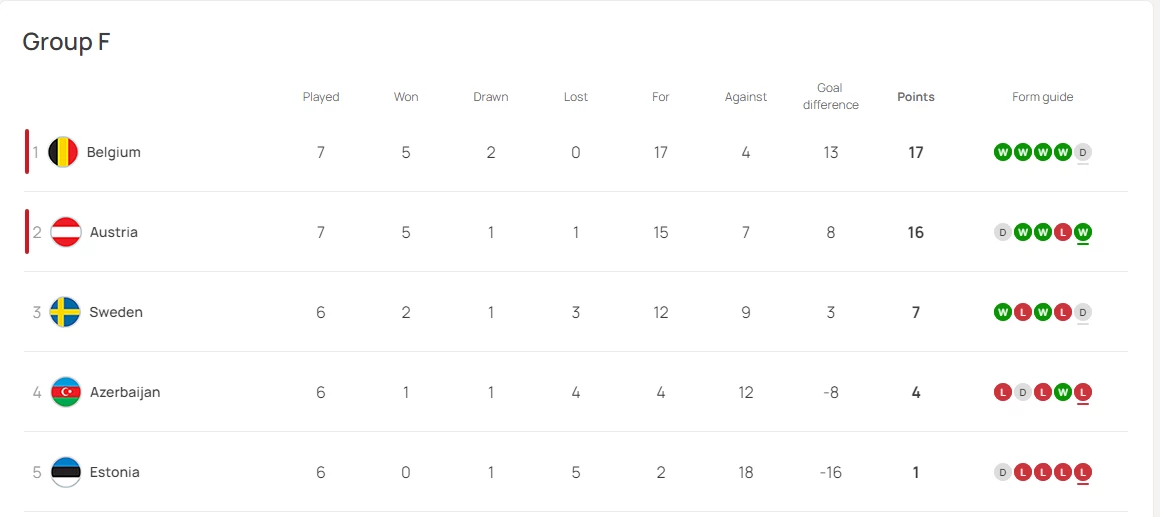Open the Azerbaijan team link

coord(125,392)
